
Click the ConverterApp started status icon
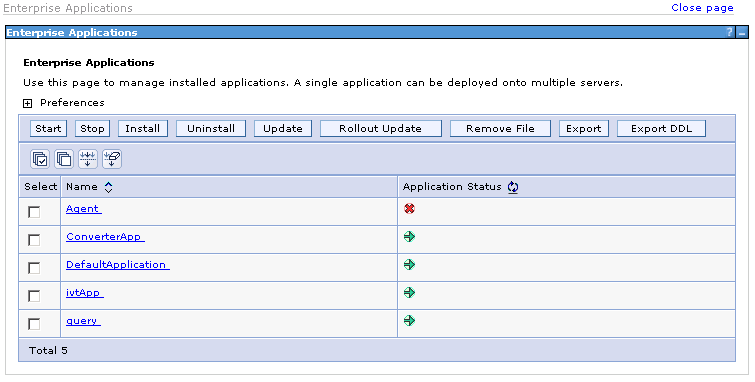click(409, 237)
